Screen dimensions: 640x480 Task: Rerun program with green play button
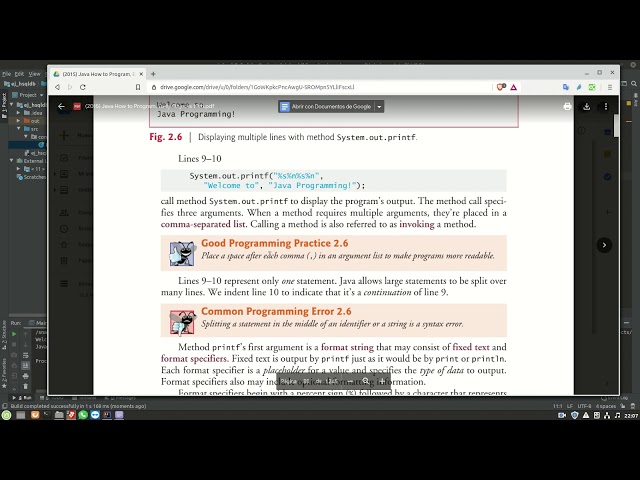coord(14,334)
